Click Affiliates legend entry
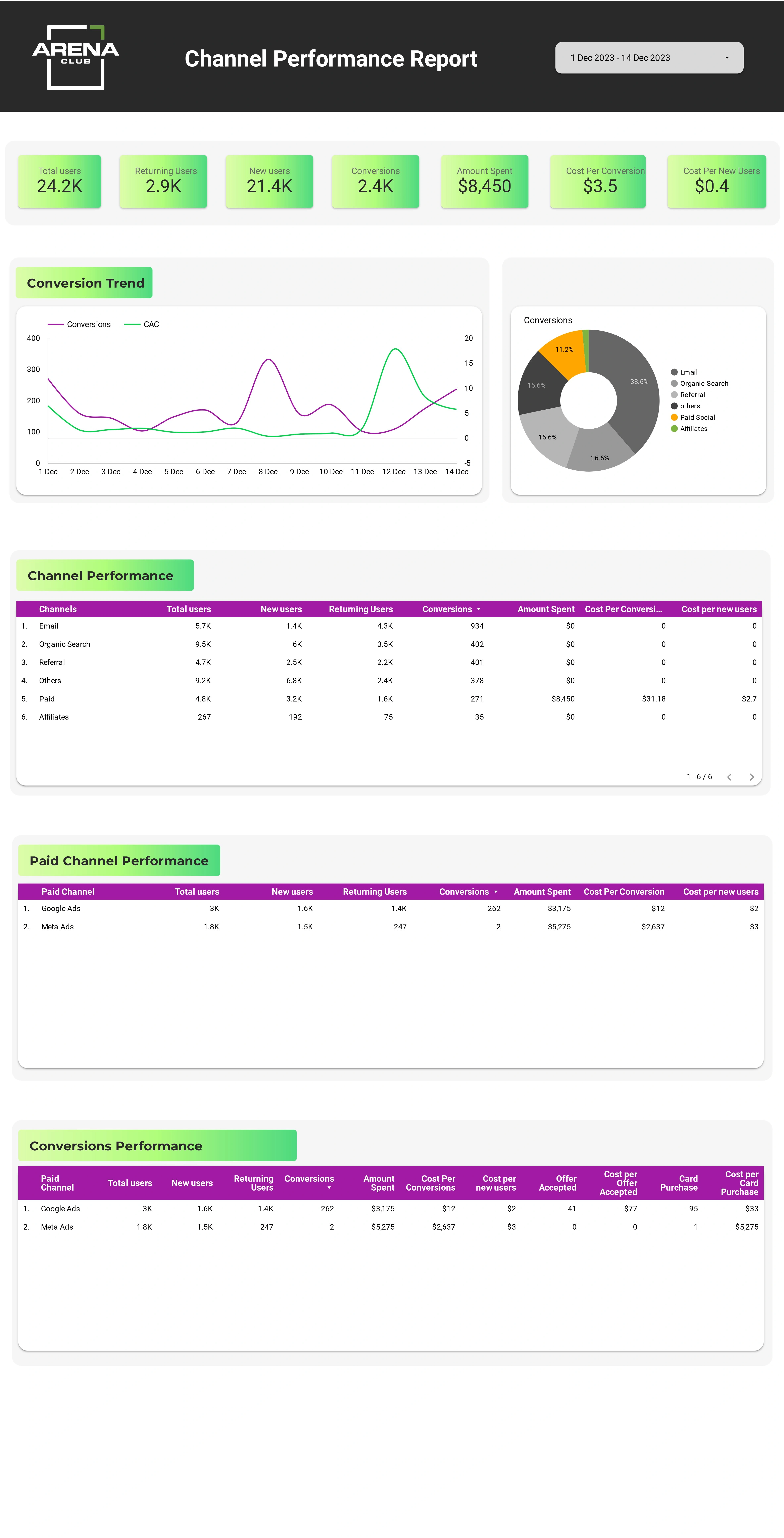784x1538 pixels. point(689,429)
